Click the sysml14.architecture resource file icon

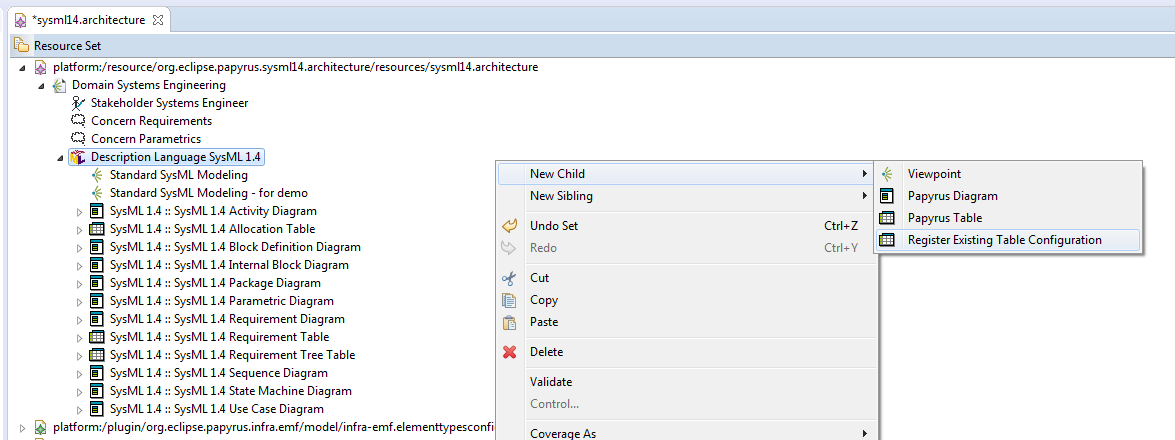tap(40, 67)
